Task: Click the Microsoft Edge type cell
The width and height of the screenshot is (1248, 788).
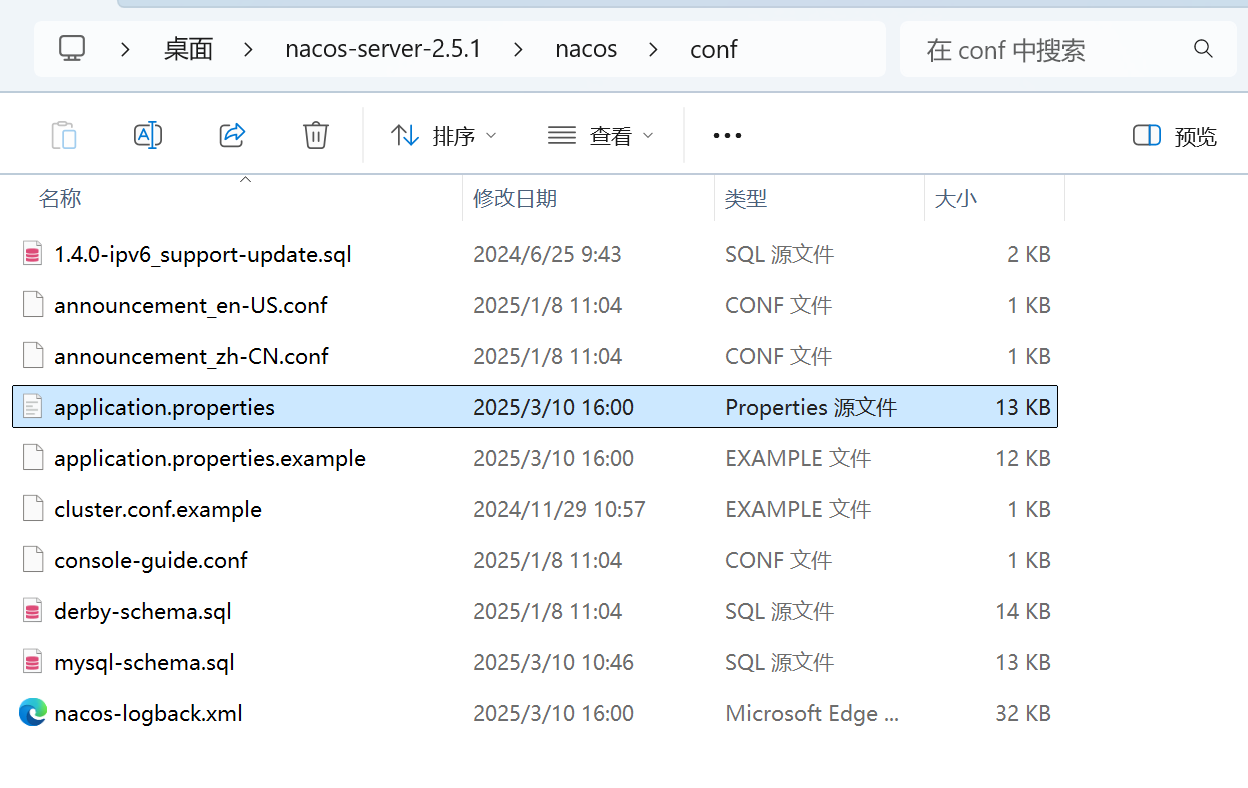Action: pos(812,713)
